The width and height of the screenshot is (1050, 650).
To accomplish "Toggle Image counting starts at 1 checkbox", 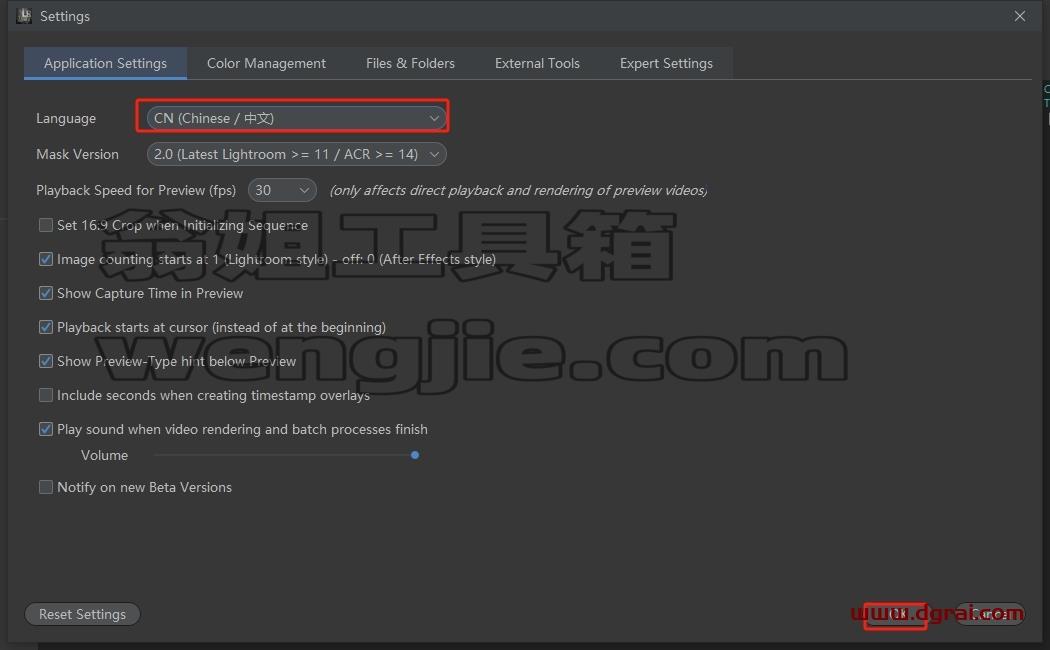I will point(46,259).
